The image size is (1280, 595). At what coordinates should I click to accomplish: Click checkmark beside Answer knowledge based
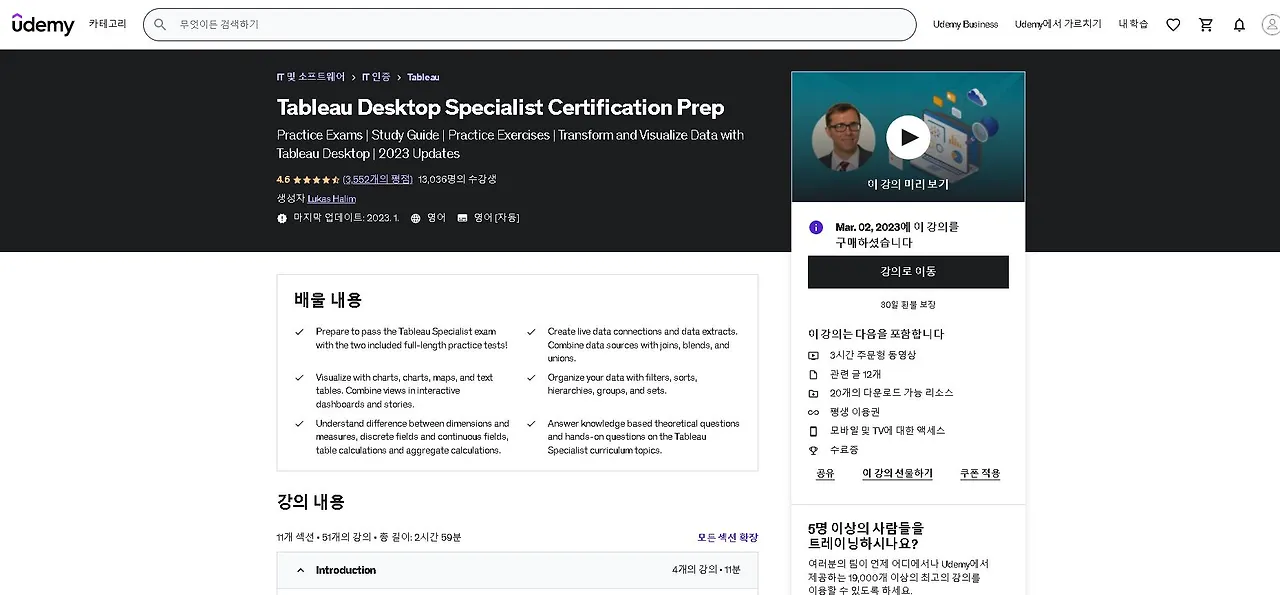click(x=531, y=424)
